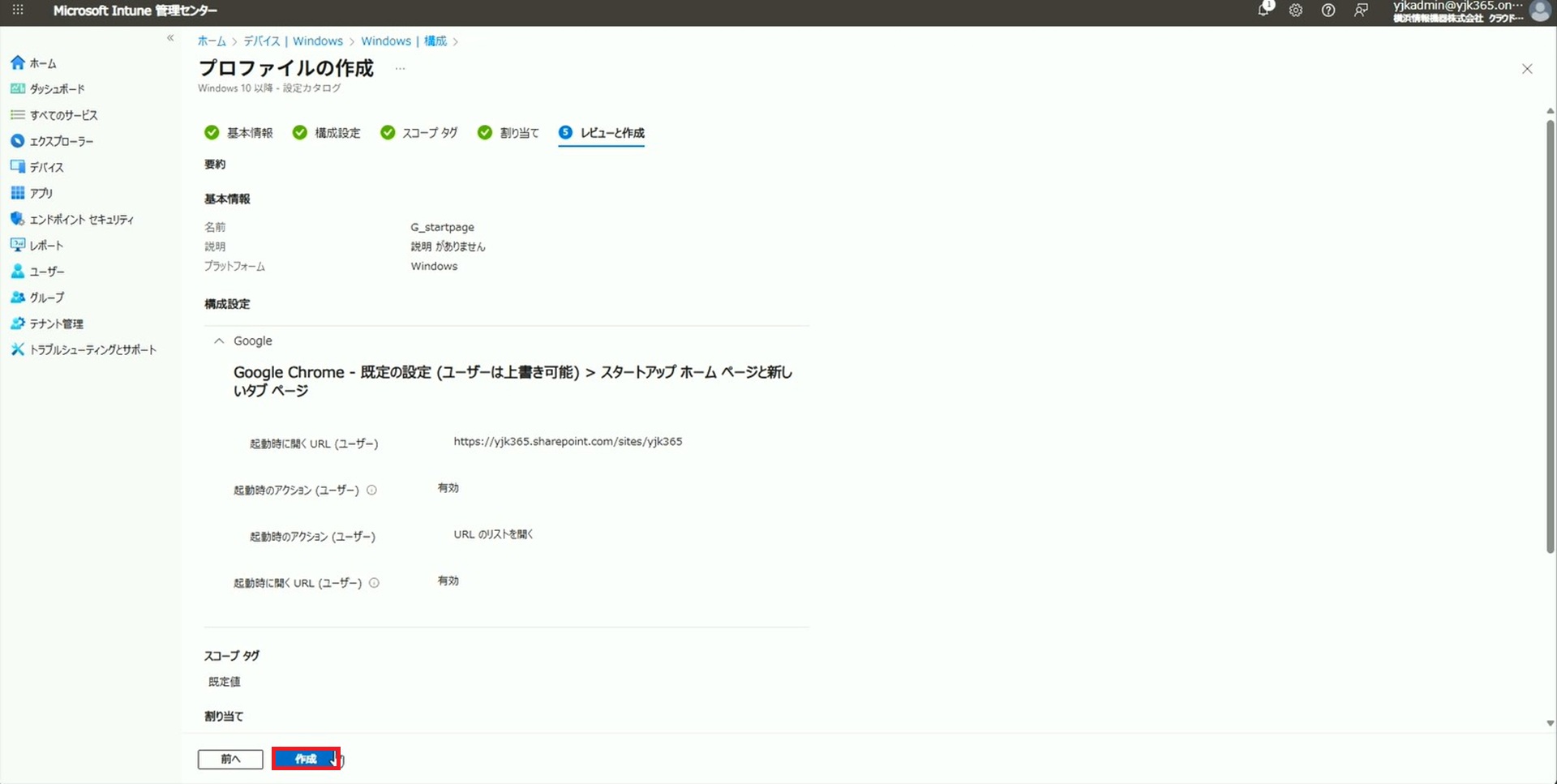Open the ellipsis menu beside プロファイルの作成
The height and width of the screenshot is (784, 1557).
pos(400,69)
